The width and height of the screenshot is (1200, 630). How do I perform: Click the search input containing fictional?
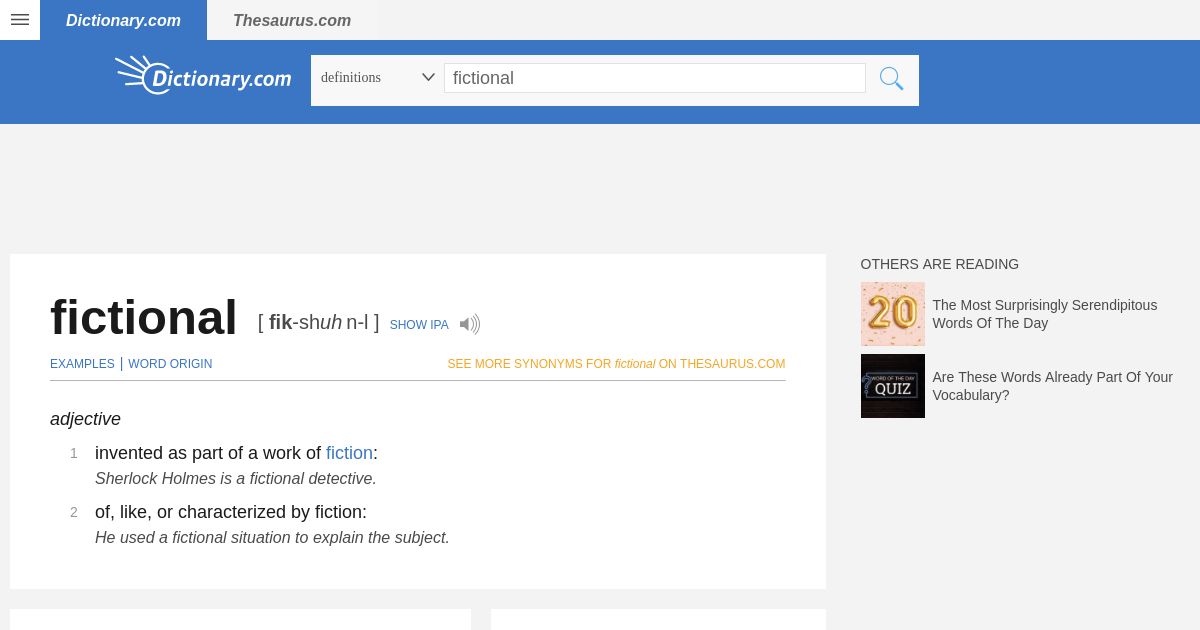click(x=655, y=78)
